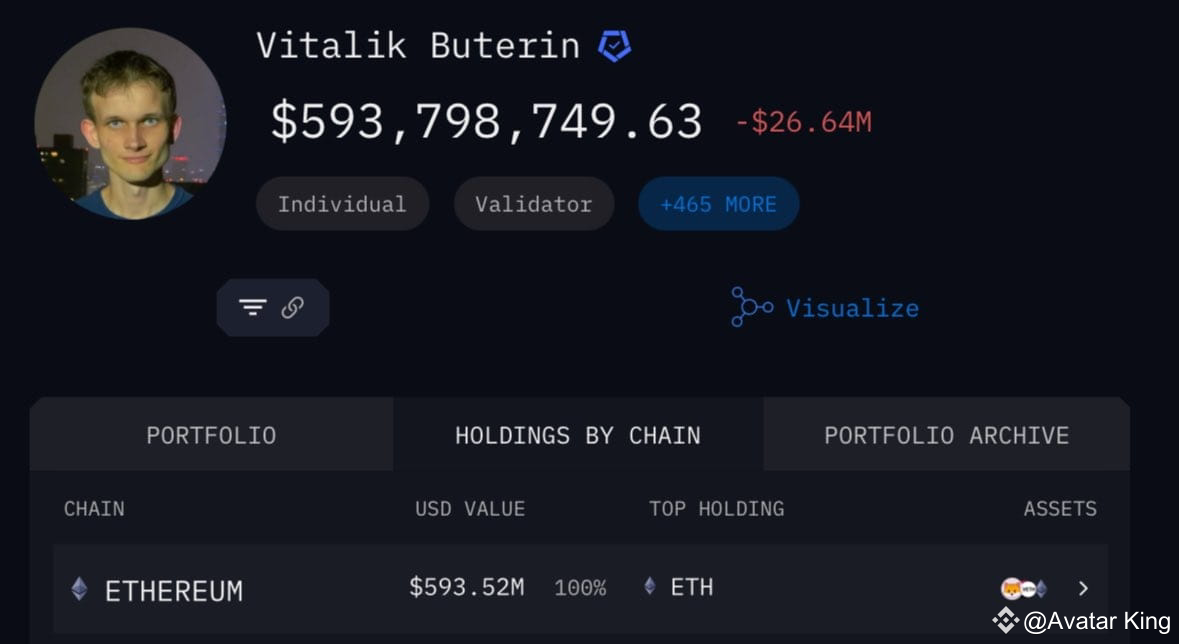This screenshot has width=1179, height=644.
Task: Open the WETH token icon in Assets column
Action: pos(1028,588)
